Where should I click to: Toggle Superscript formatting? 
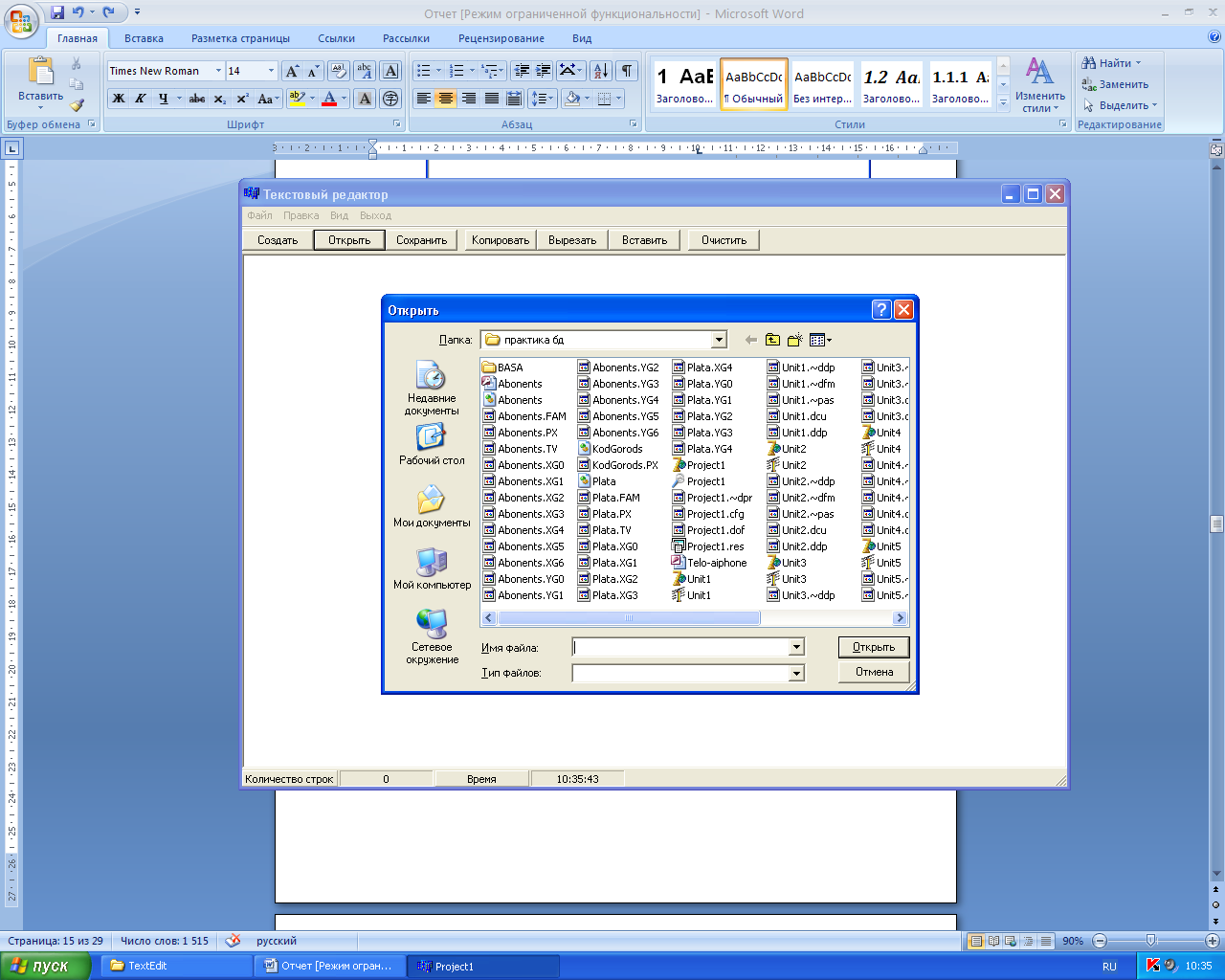(x=242, y=99)
